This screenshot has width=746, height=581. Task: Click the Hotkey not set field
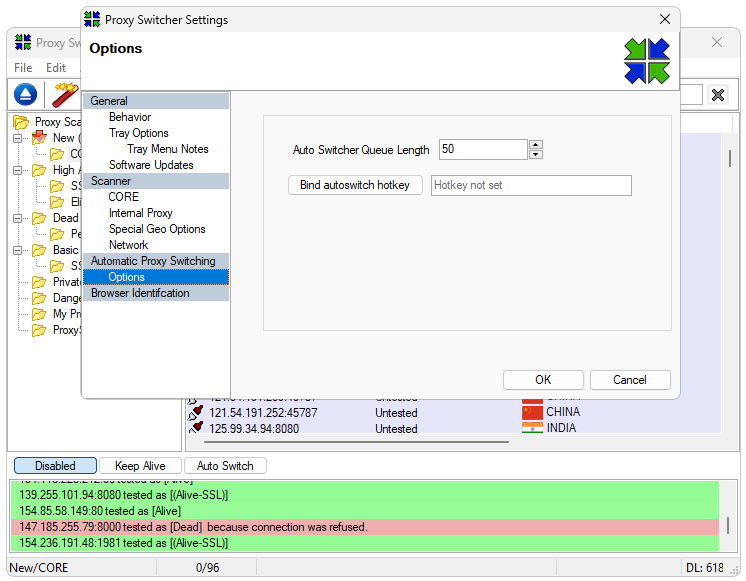[531, 186]
